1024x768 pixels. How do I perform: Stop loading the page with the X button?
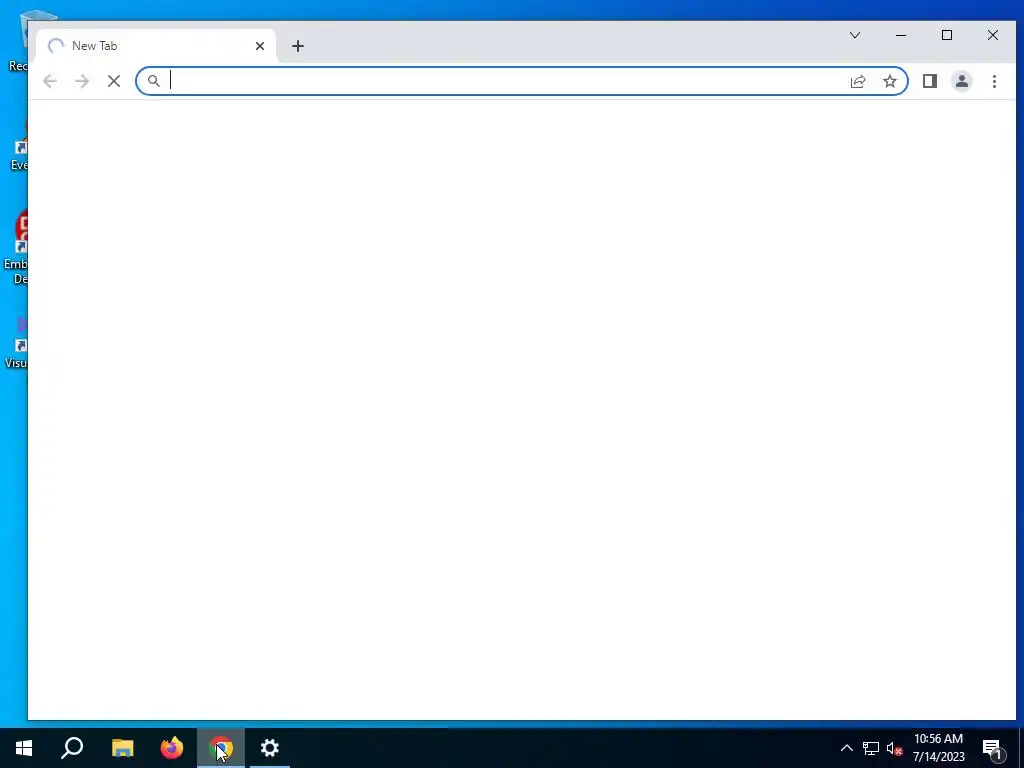coord(114,81)
